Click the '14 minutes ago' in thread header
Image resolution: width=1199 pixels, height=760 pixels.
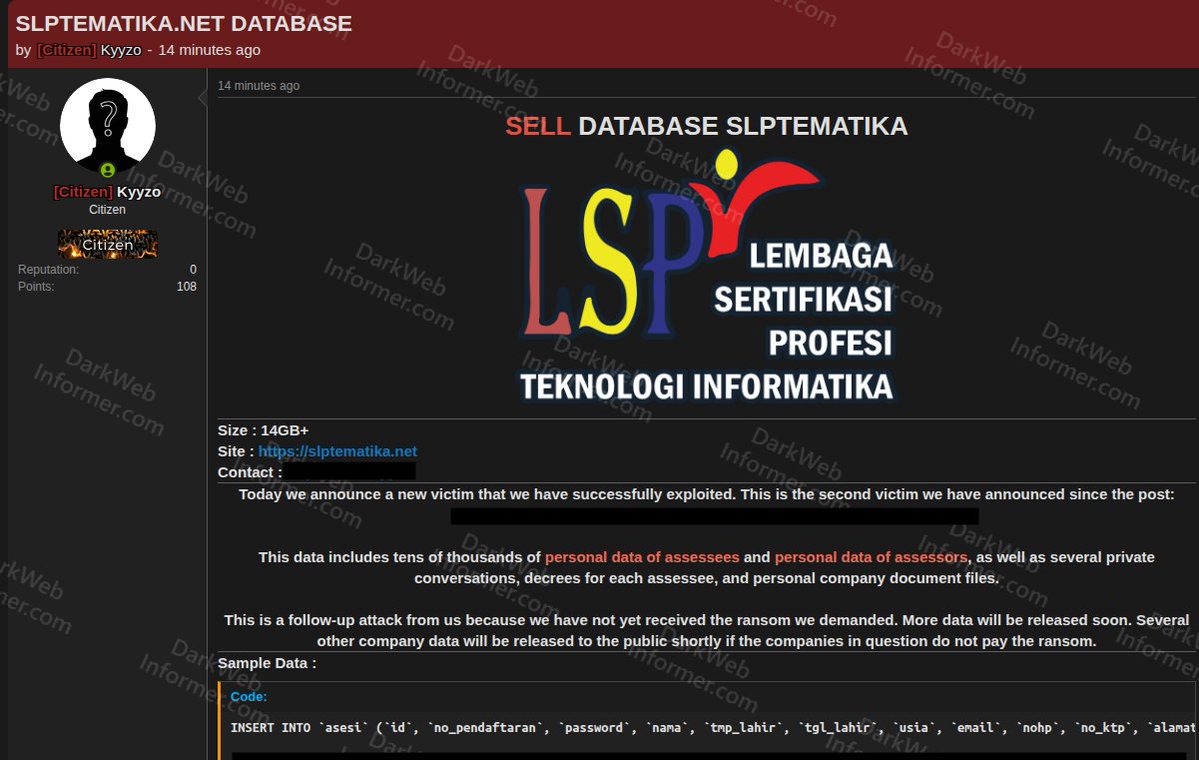click(209, 50)
